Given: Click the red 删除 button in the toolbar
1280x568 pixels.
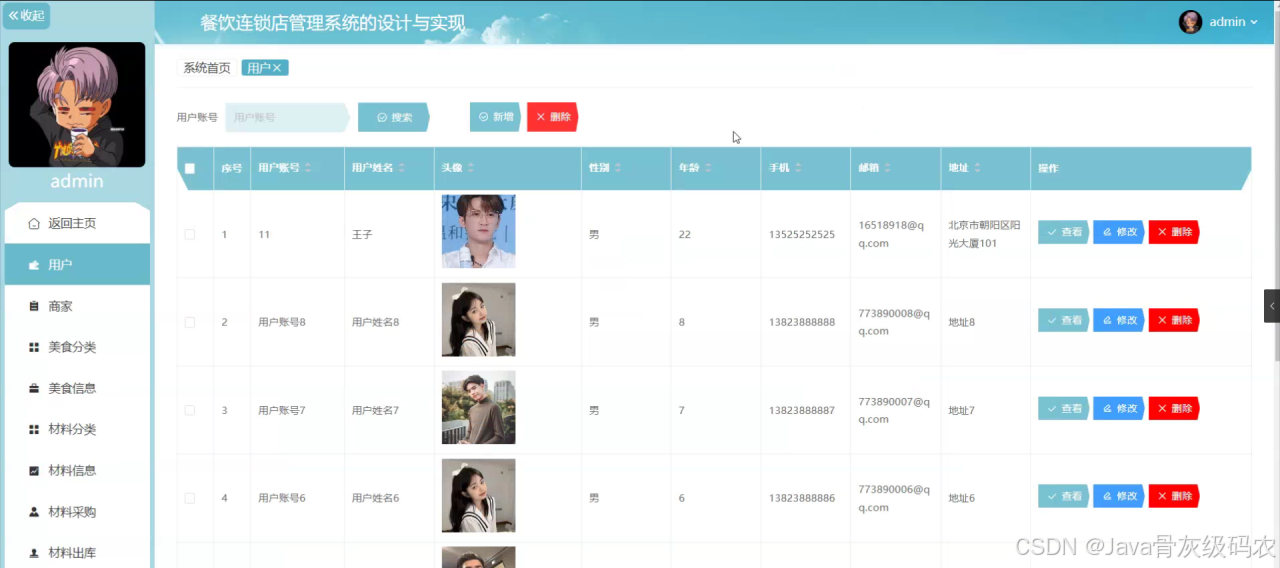Looking at the screenshot, I should tap(552, 117).
